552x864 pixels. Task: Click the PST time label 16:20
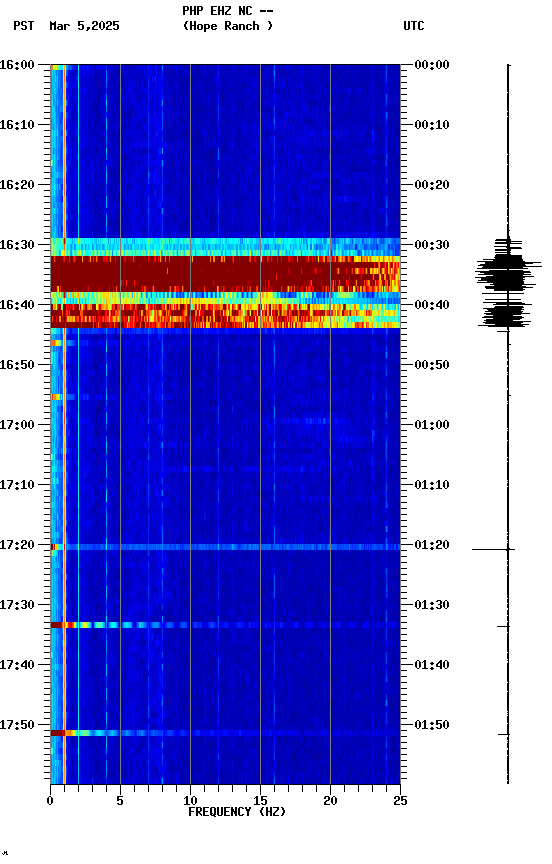(x=17, y=185)
